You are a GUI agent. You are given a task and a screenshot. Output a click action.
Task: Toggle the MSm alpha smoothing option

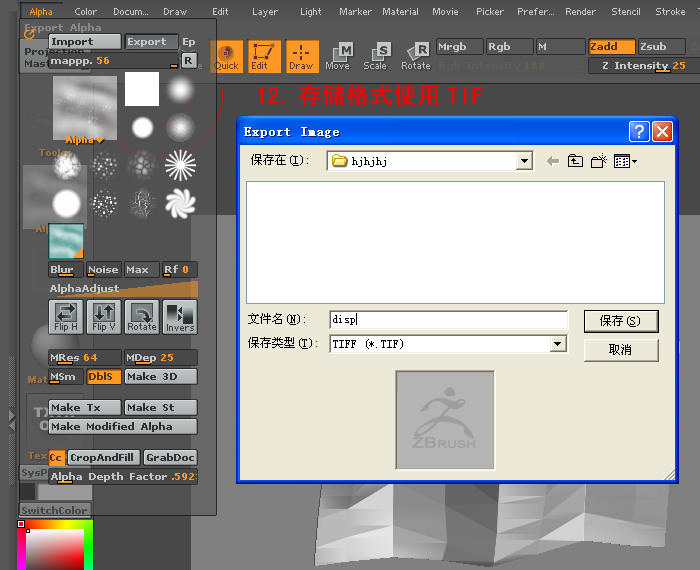click(x=66, y=376)
